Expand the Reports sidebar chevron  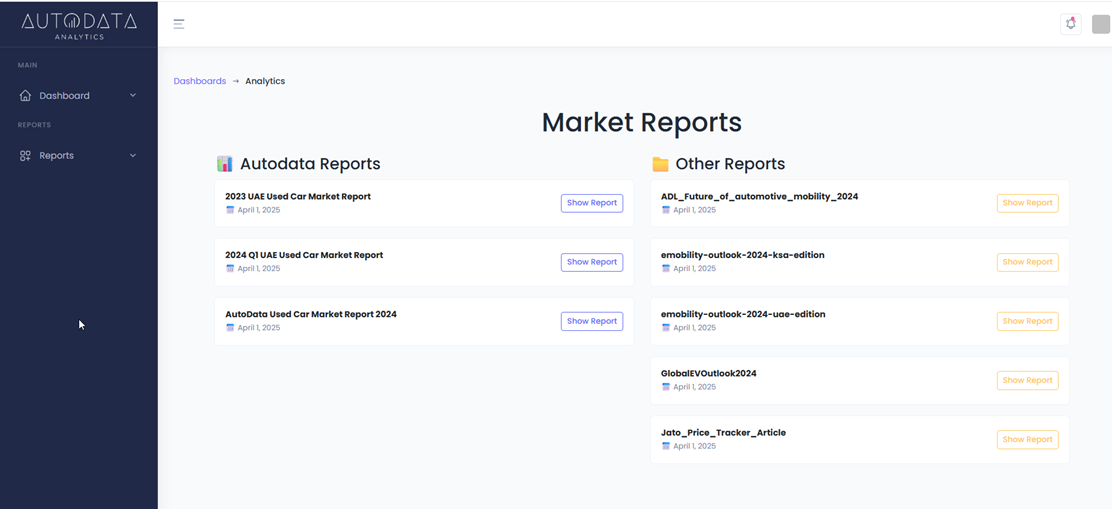(x=133, y=156)
